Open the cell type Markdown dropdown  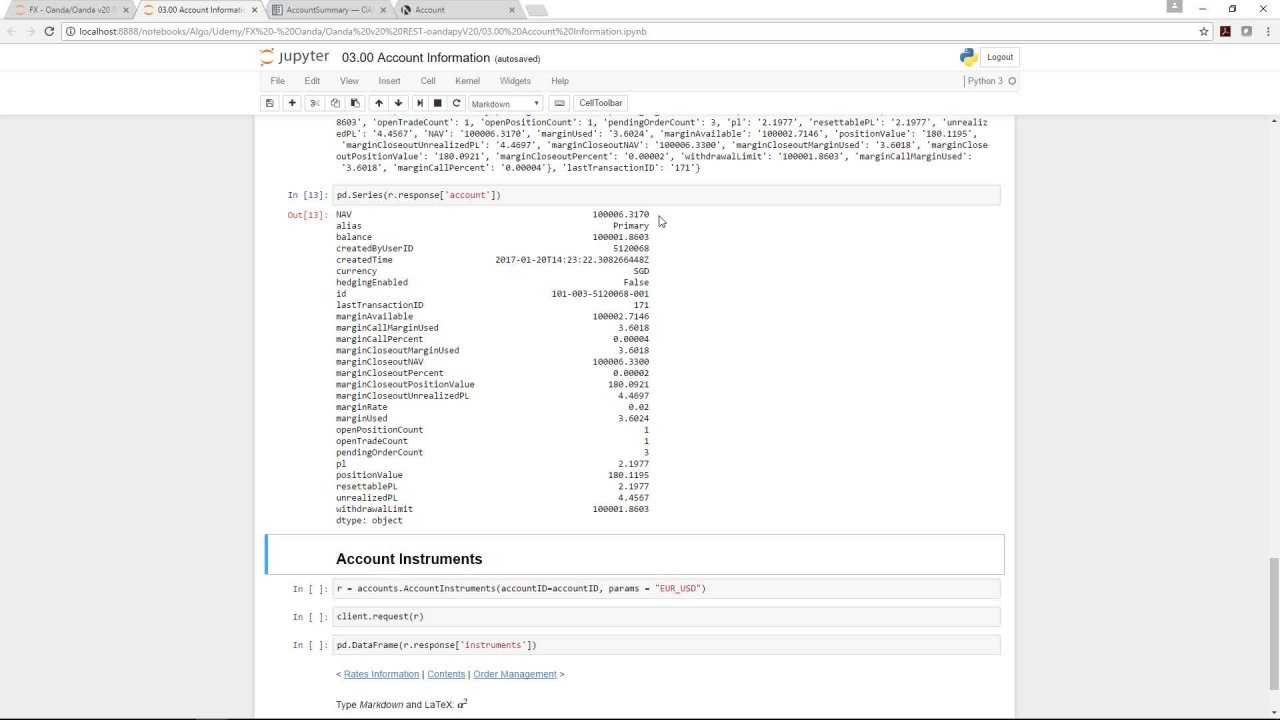[505, 103]
